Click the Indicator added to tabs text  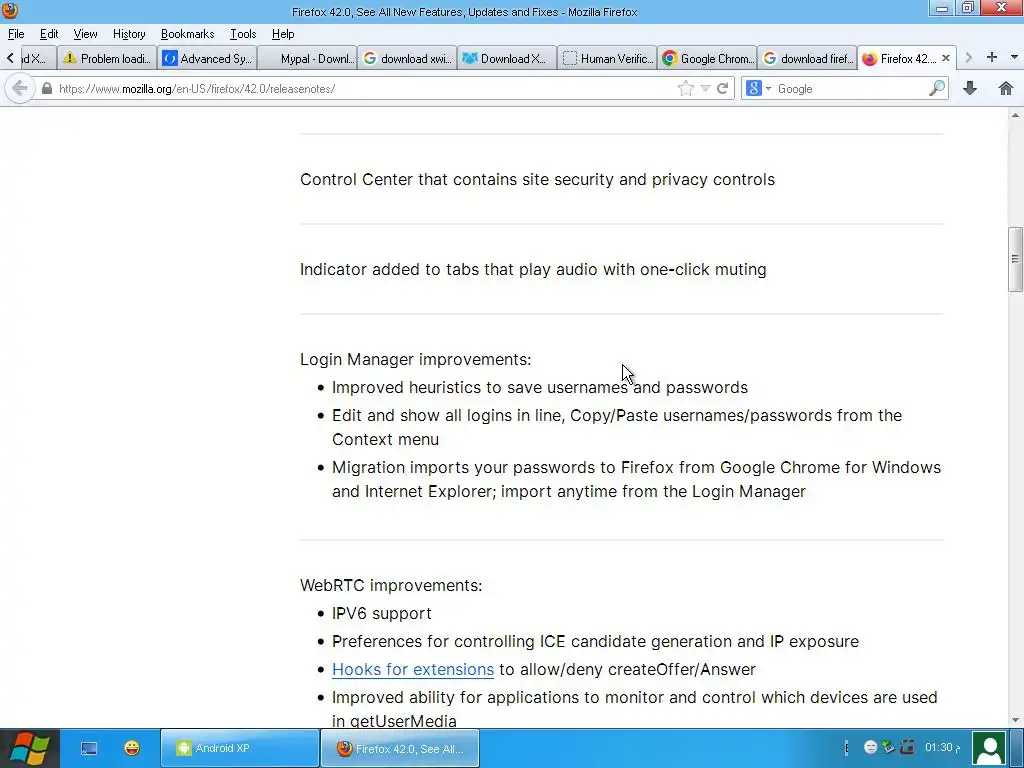[533, 269]
